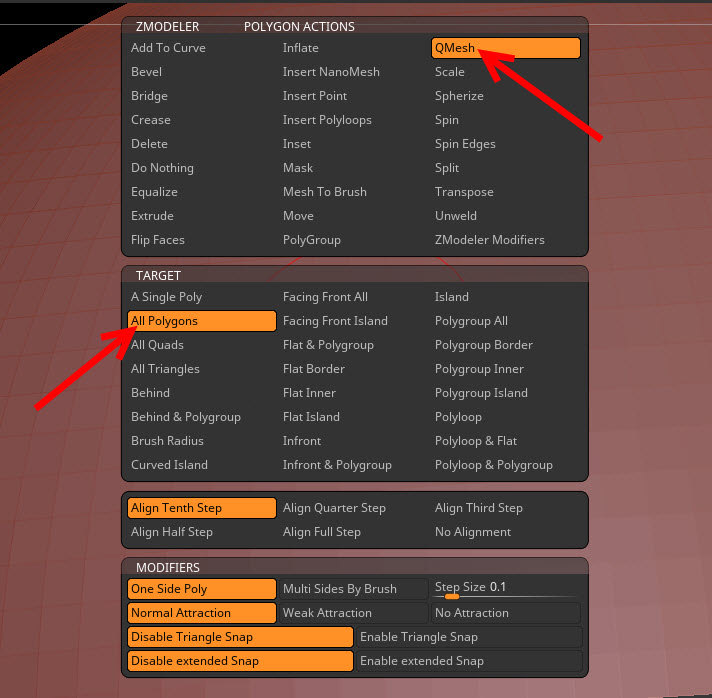Click Enable extended Snap

point(469,661)
